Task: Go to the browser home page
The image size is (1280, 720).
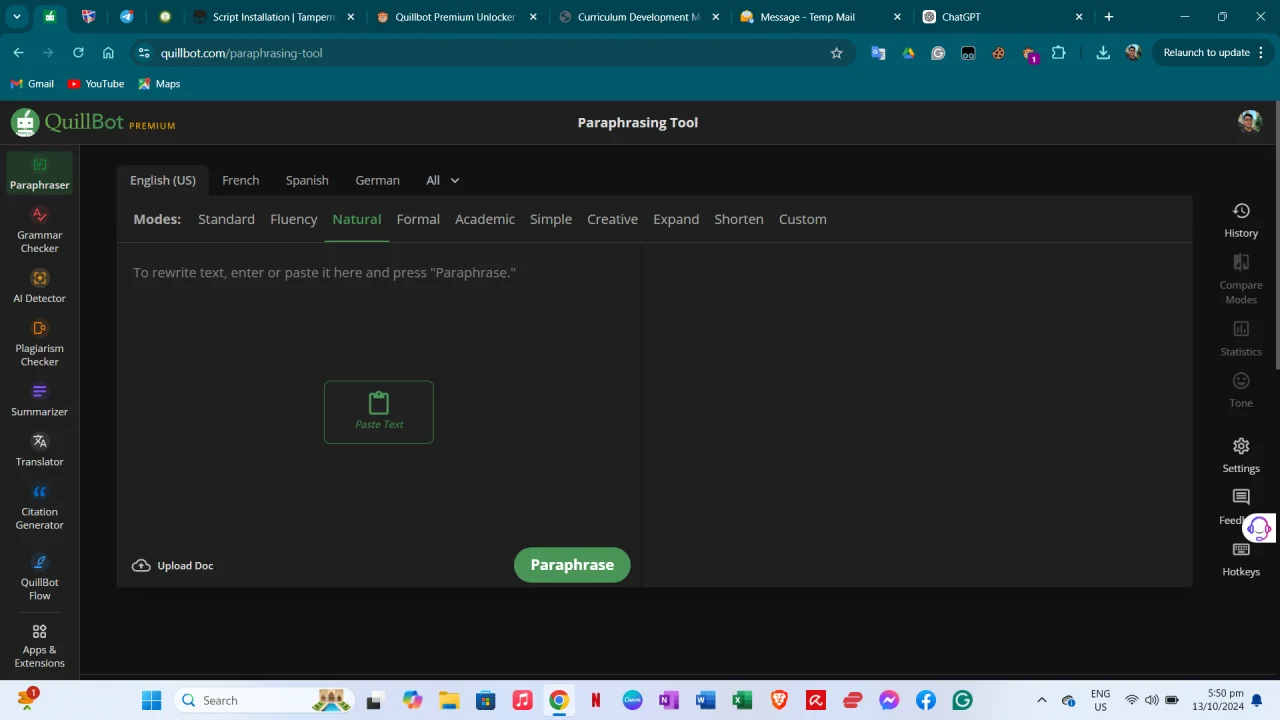Action: click(x=108, y=53)
